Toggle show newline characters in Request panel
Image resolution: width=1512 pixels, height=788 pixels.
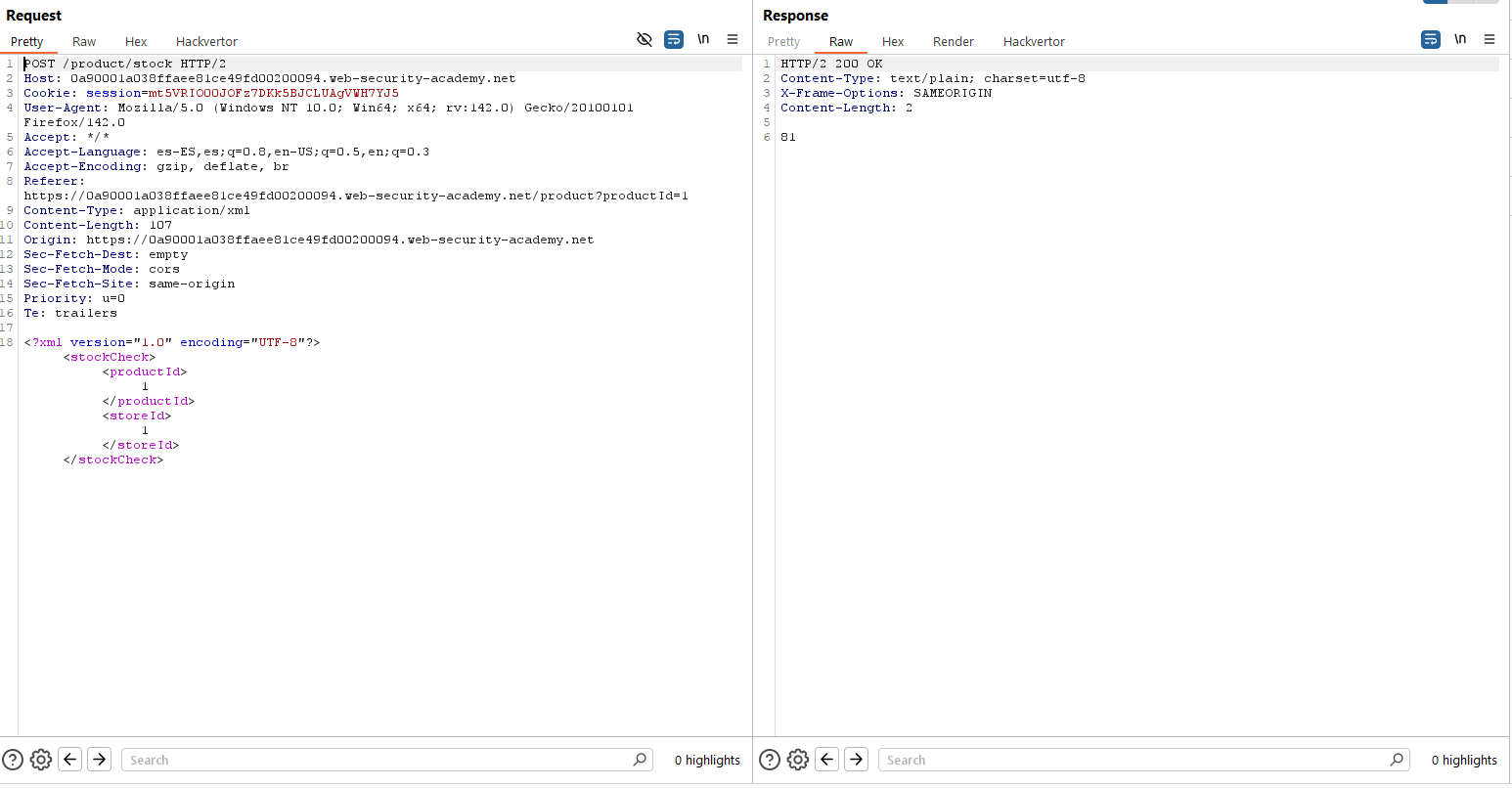pyautogui.click(x=703, y=40)
